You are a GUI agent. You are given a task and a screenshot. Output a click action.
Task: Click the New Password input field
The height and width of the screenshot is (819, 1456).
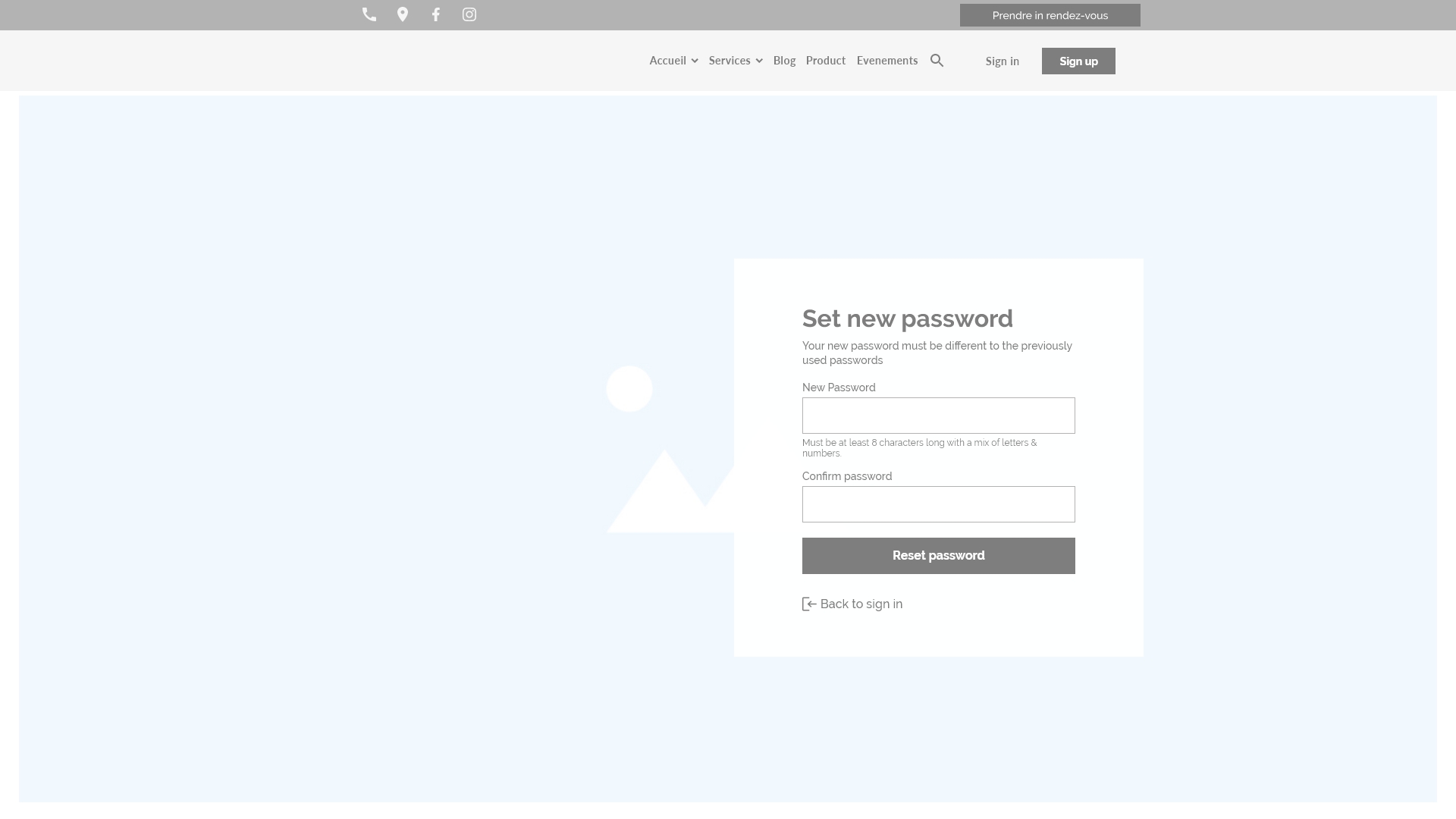coord(938,415)
